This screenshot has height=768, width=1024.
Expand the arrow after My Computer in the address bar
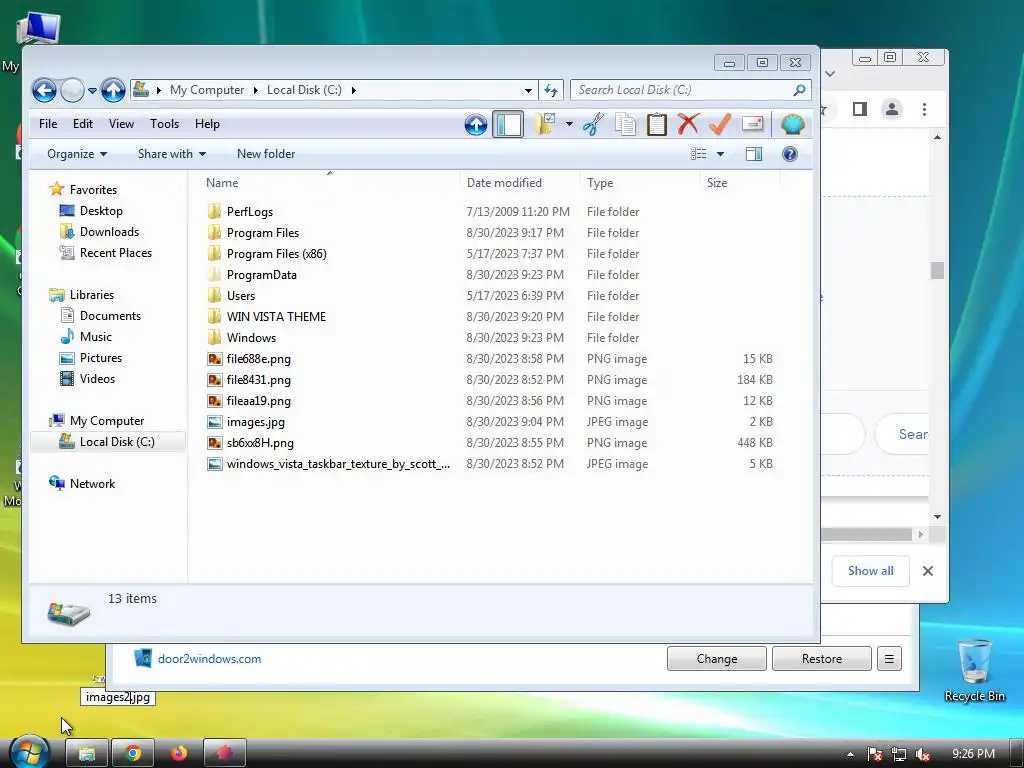click(255, 90)
